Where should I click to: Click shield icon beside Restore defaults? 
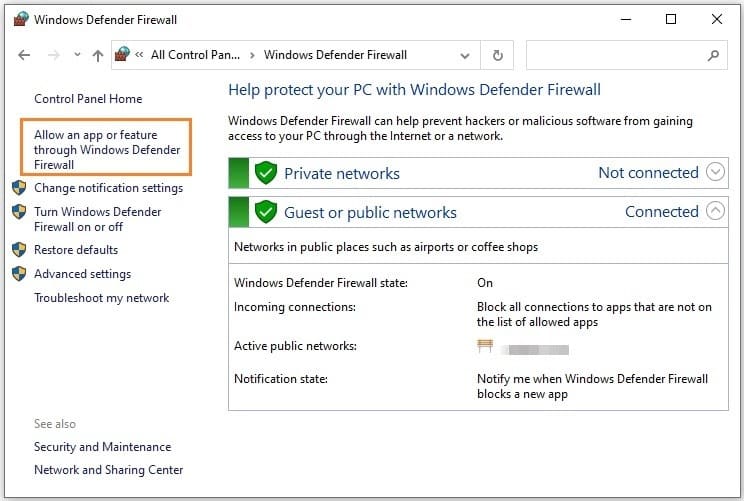pyautogui.click(x=19, y=249)
